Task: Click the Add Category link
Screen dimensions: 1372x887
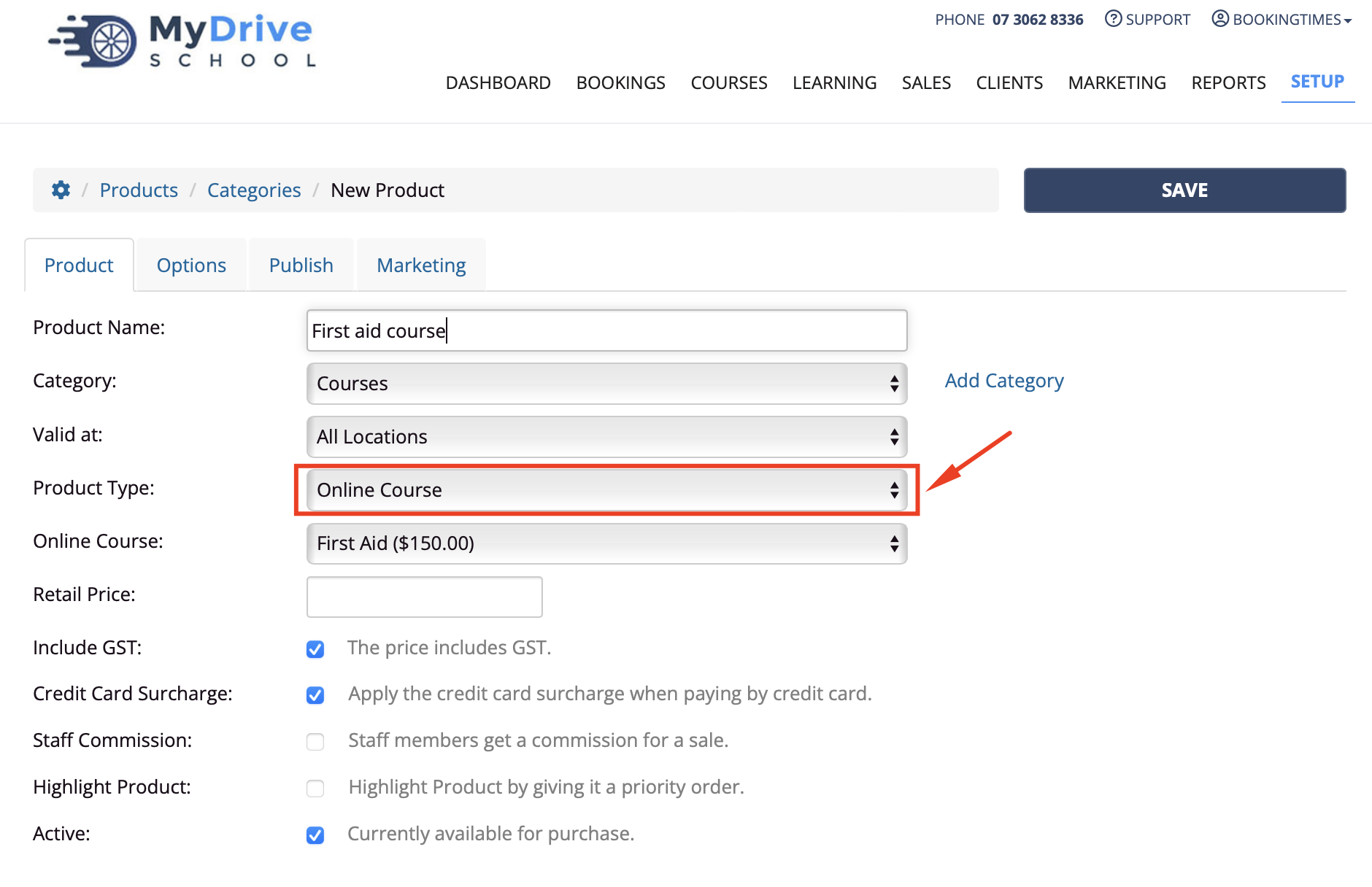Action: point(1004,381)
